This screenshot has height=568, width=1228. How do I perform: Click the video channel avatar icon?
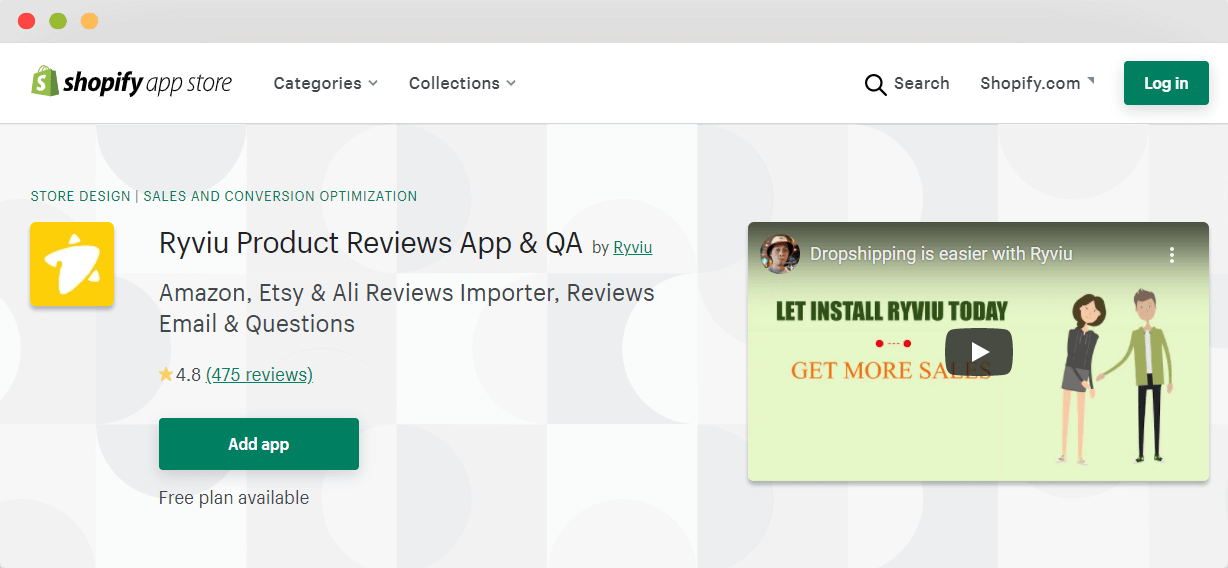tap(780, 254)
